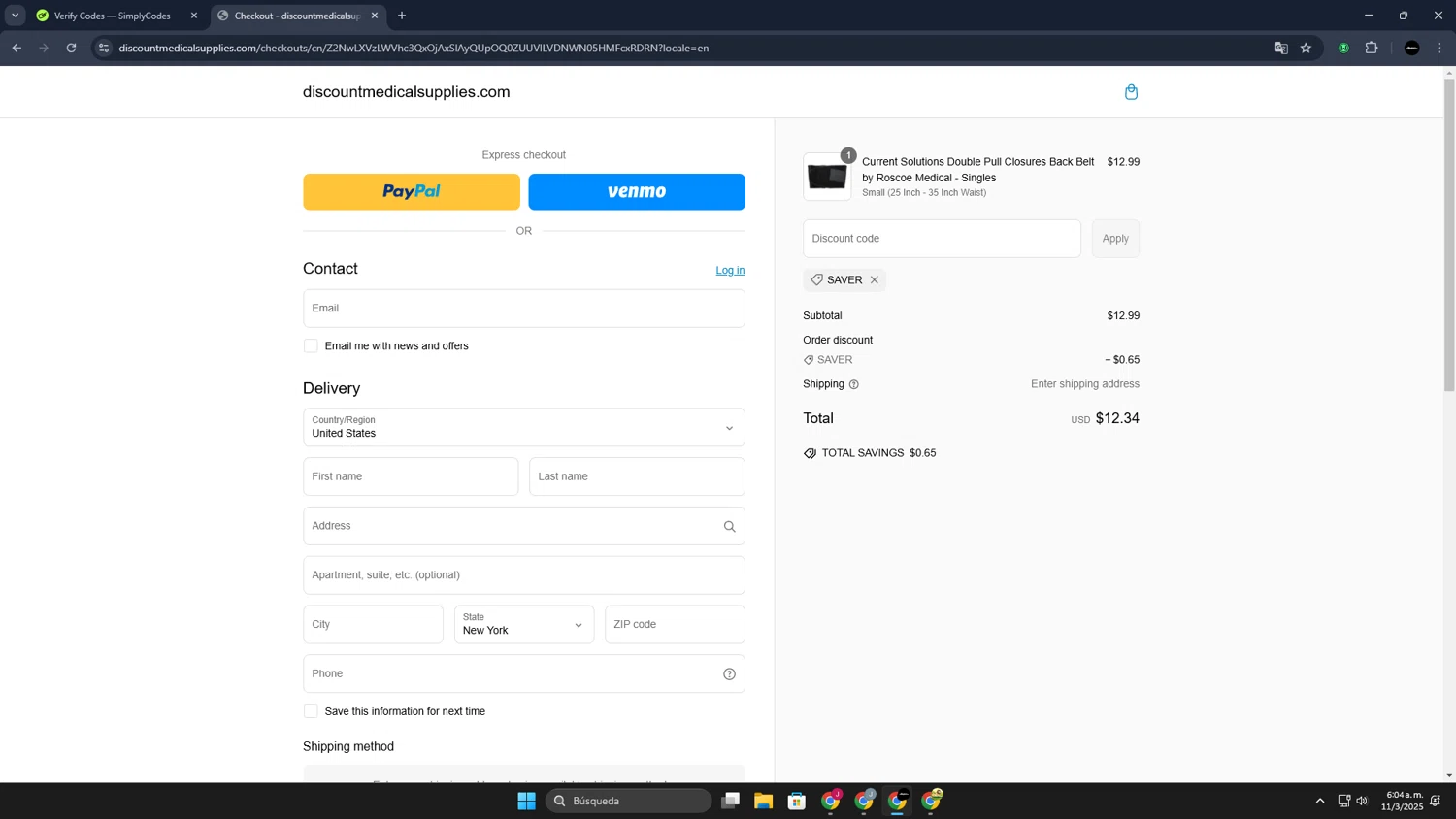Click the ZIP code field
The image size is (1456, 819).
675,625
